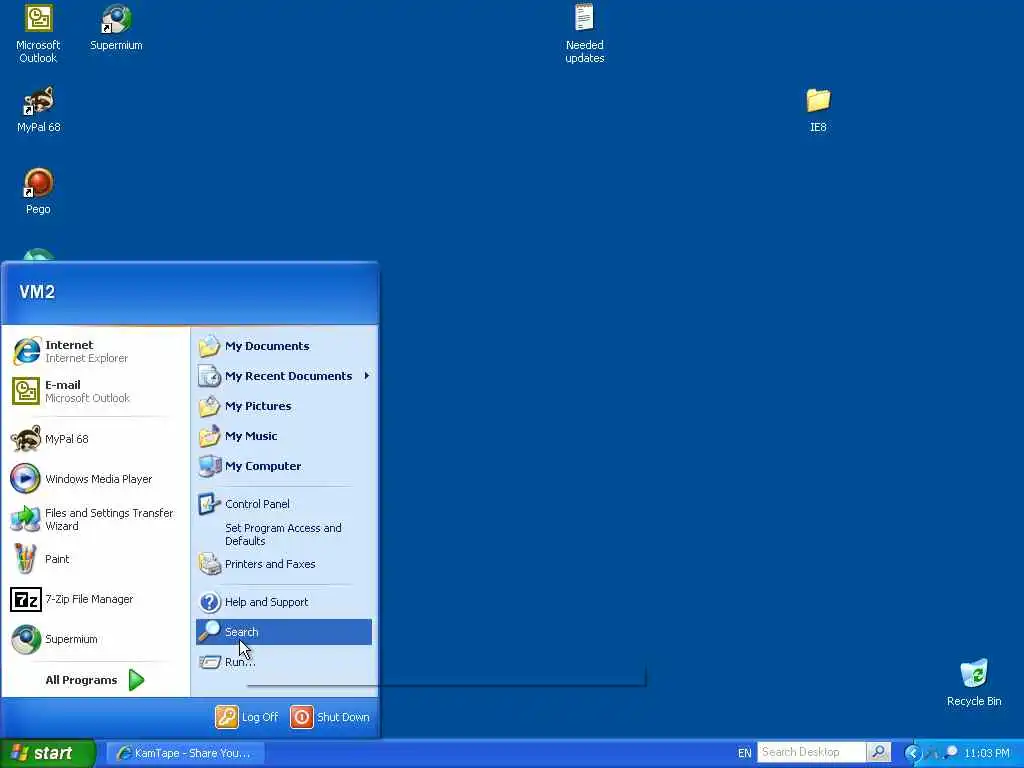The width and height of the screenshot is (1024, 768).
Task: Select the IE8 folder on desktop
Action: [818, 110]
